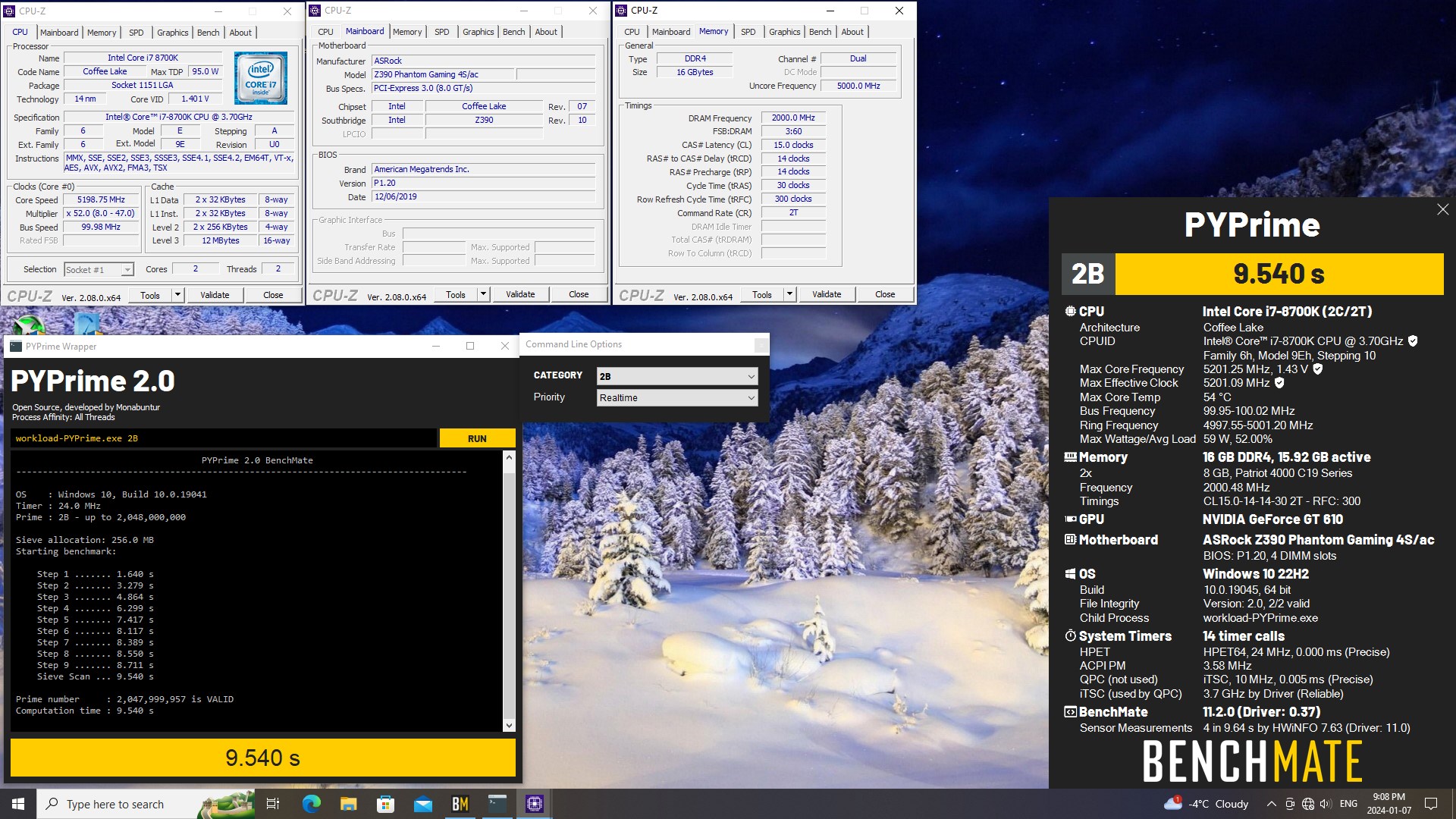Click Validate in first CPU-Z window
This screenshot has height=819, width=1456.
215,295
